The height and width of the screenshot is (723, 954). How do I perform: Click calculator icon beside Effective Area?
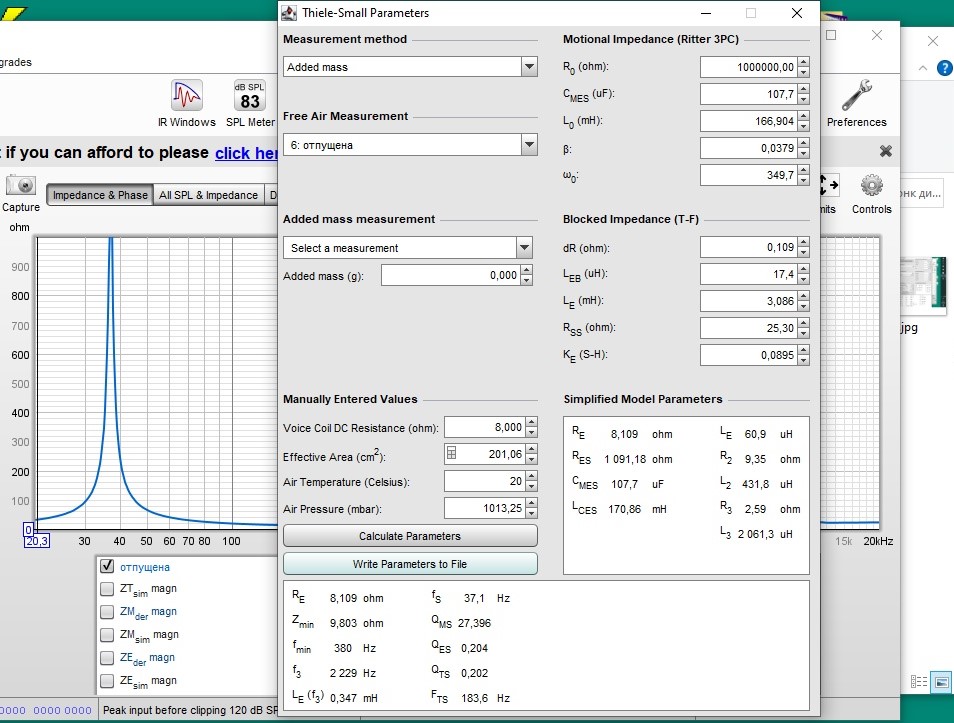(x=451, y=454)
